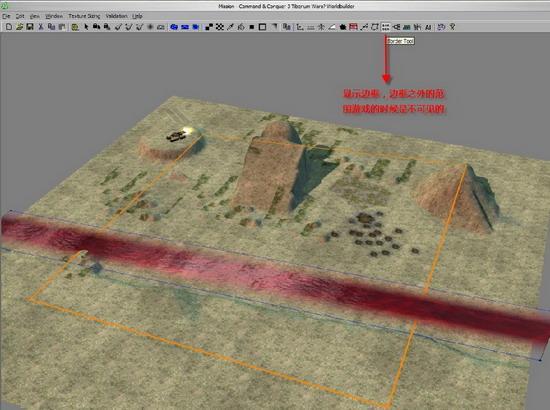Click the L-shaped axis tool icon

[x=300, y=27]
